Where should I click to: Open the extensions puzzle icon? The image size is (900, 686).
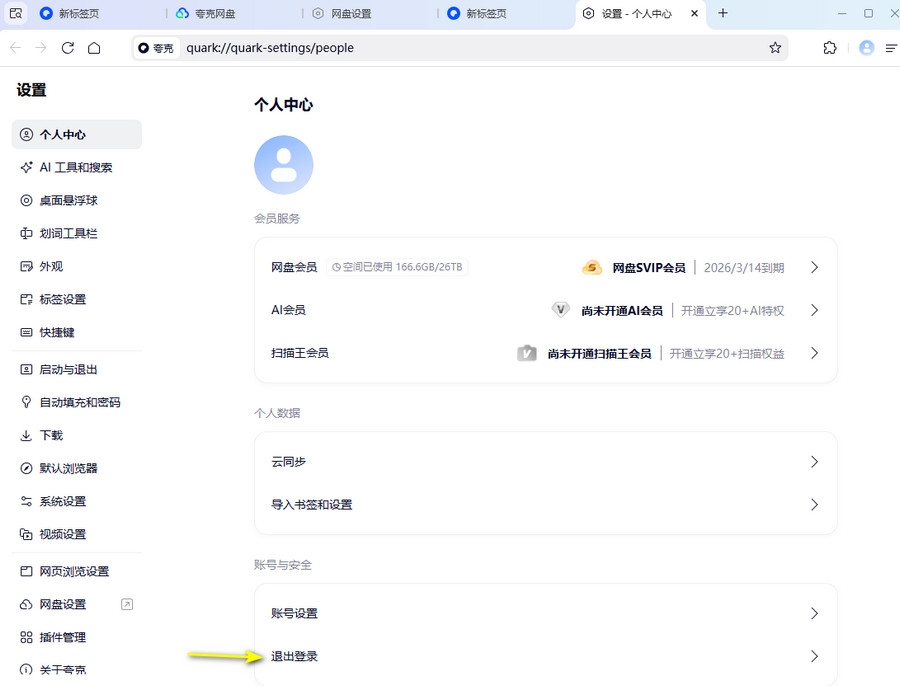pyautogui.click(x=830, y=48)
